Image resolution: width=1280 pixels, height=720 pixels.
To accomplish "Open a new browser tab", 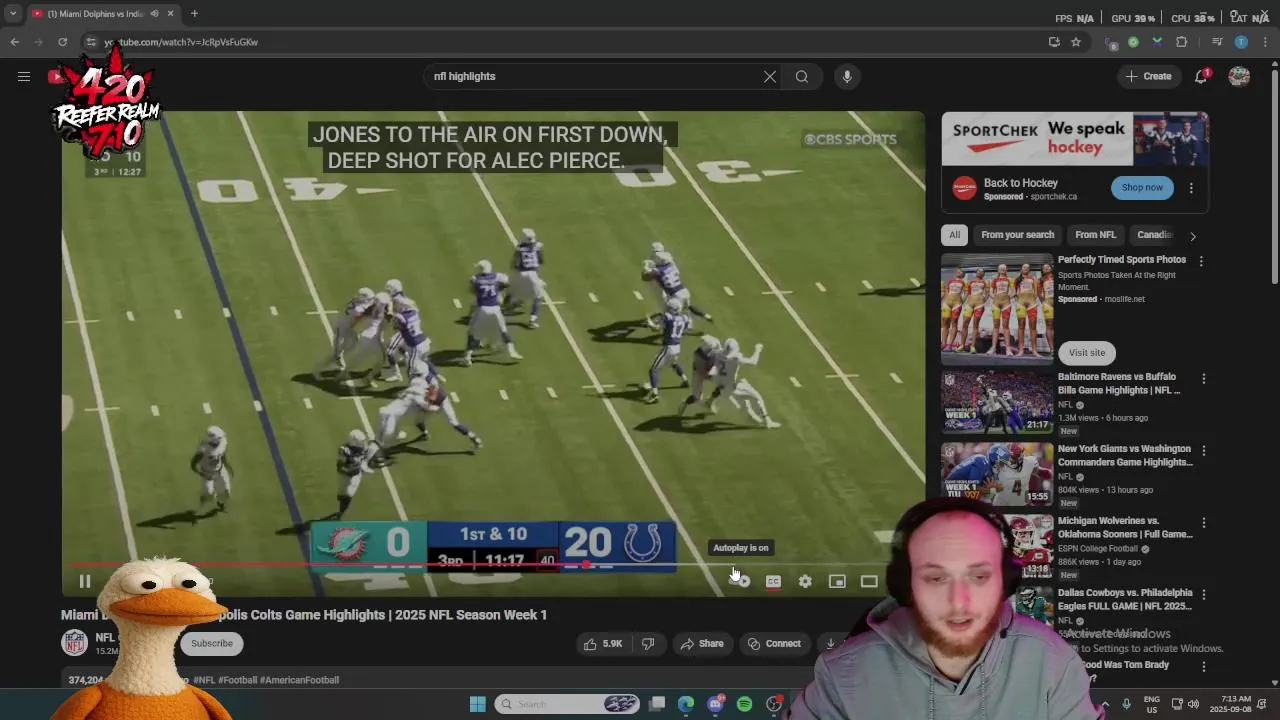I will click(194, 14).
